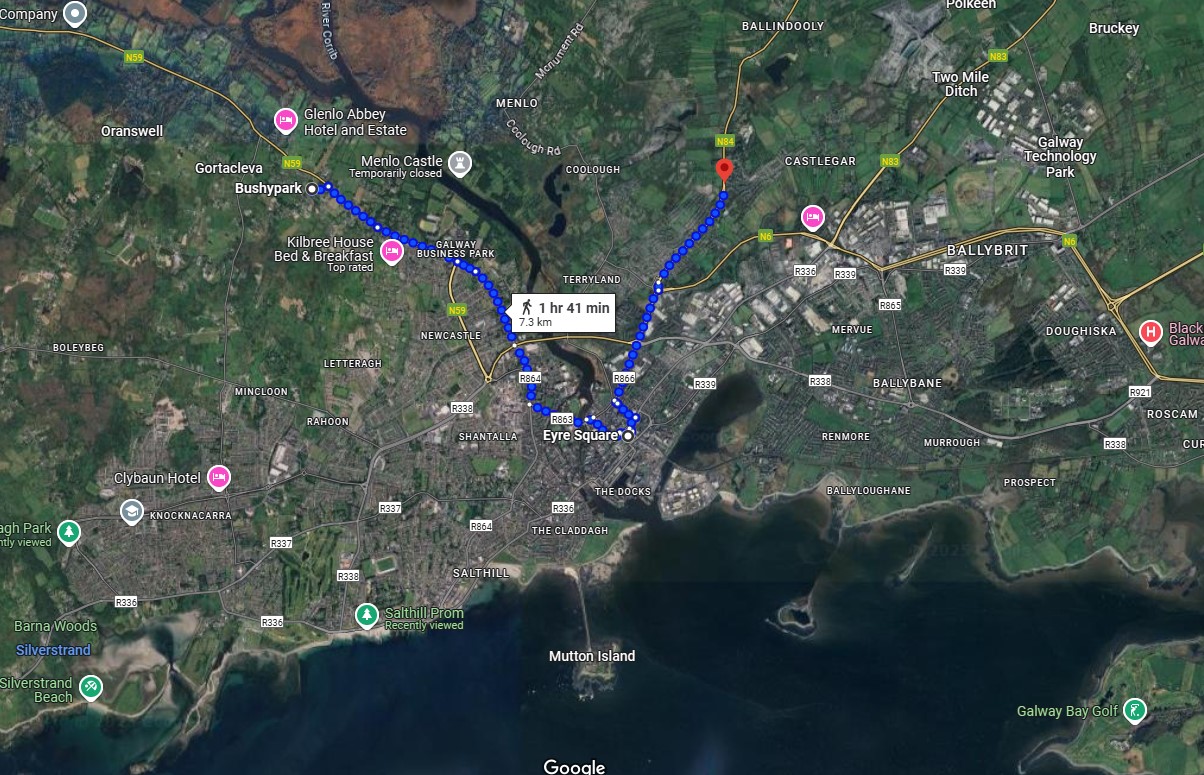The image size is (1204, 775).
Task: Click the Knocknacarra school graduation cap icon
Action: 131,513
